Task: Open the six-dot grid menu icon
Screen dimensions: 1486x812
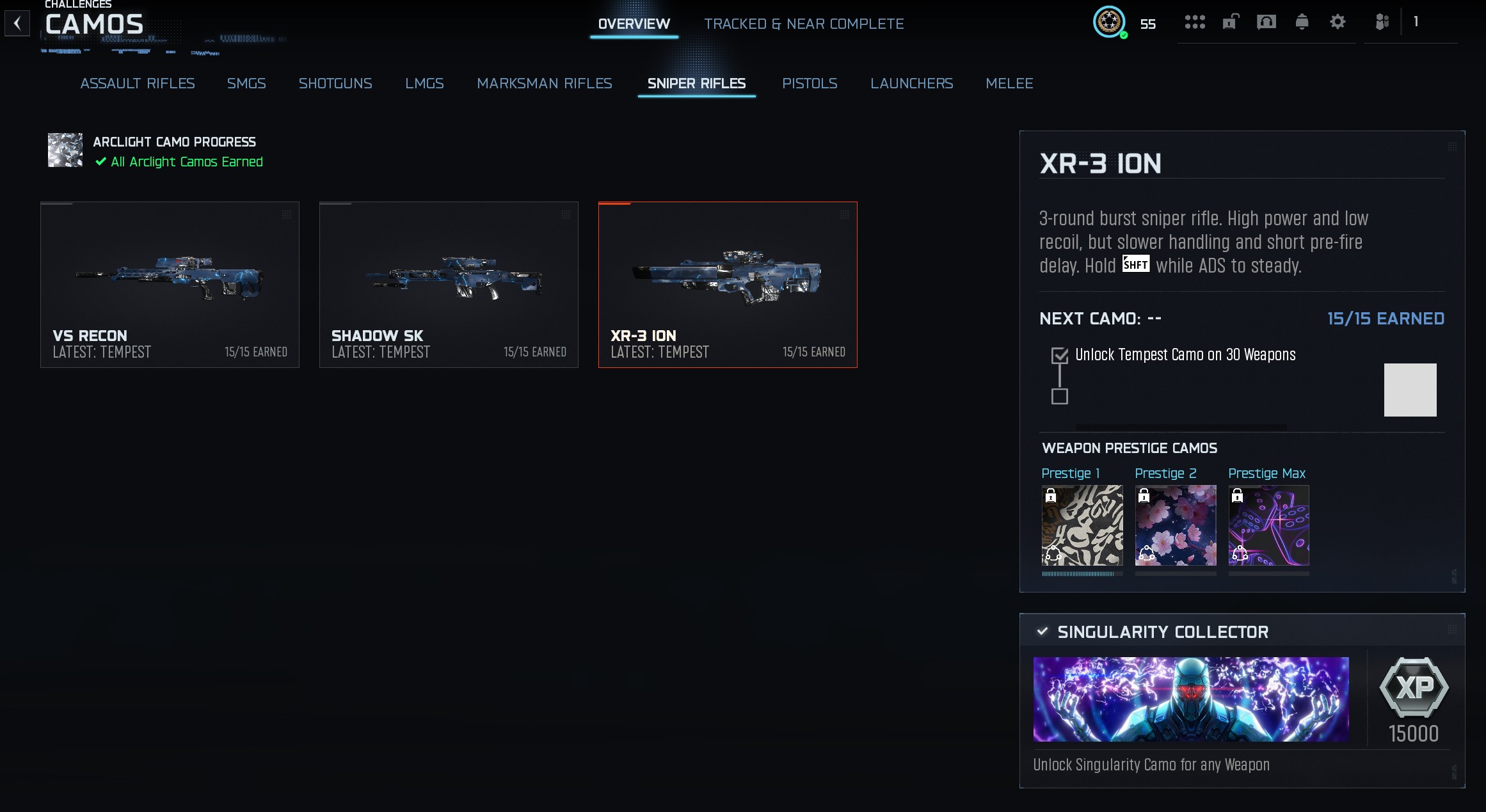Action: pyautogui.click(x=1195, y=22)
